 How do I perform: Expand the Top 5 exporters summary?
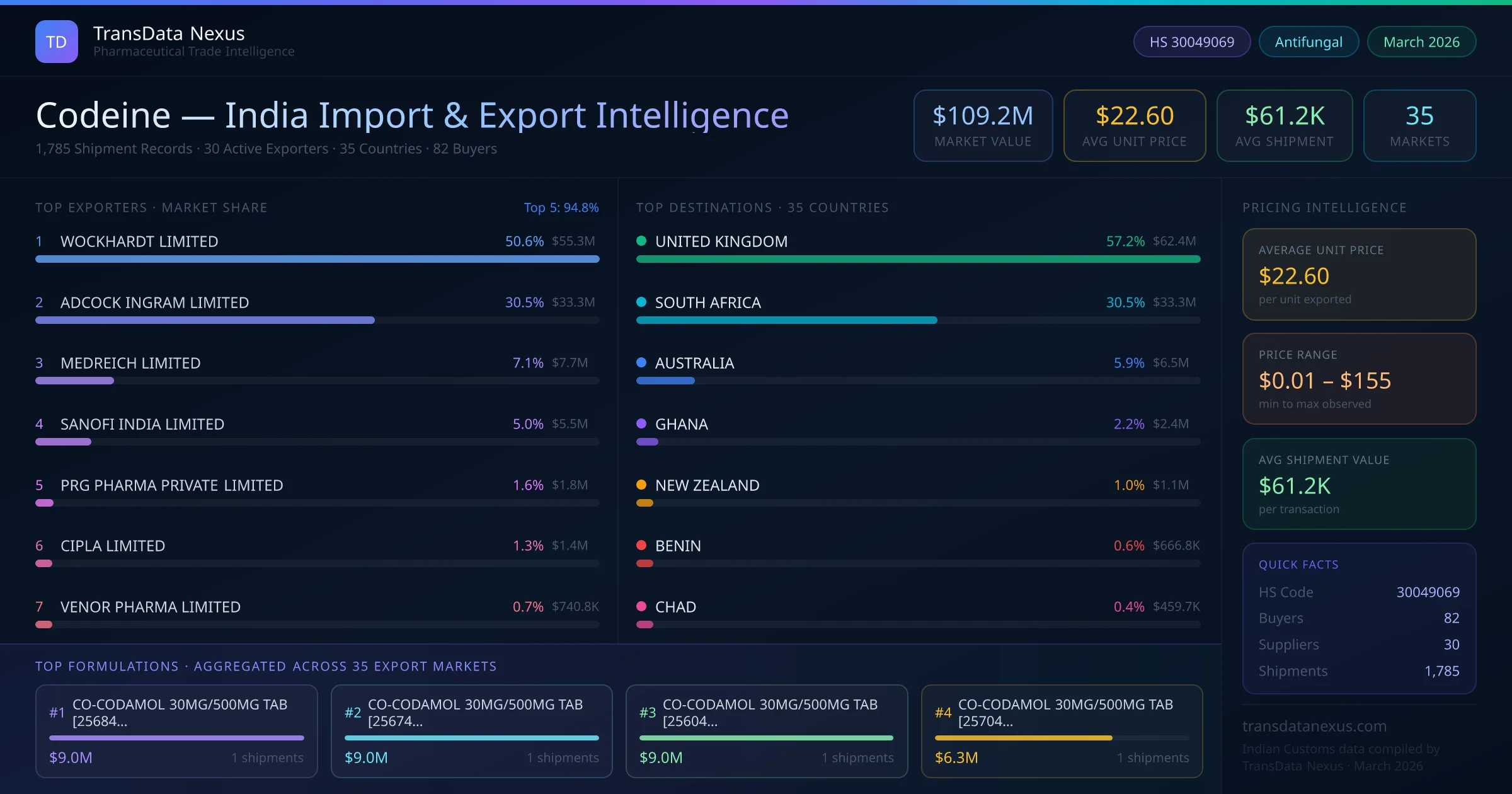(561, 207)
